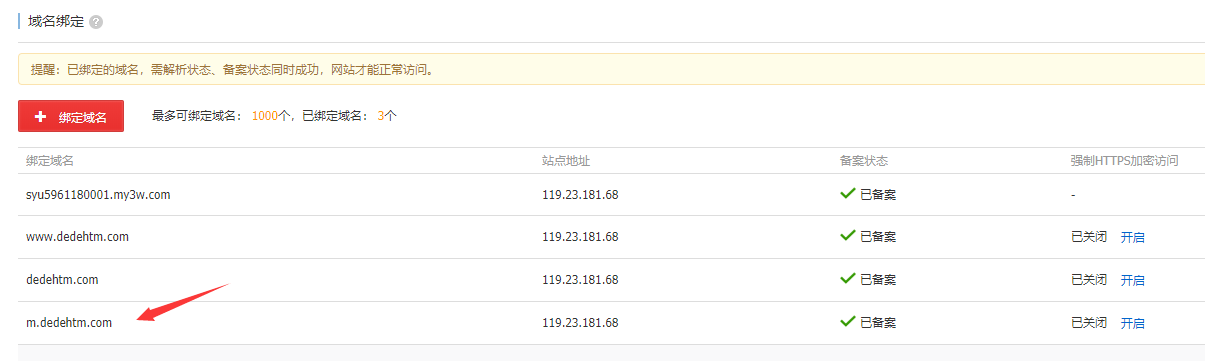
Task: Click the syu5961180001.my3w.com domain name
Action: click(98, 194)
